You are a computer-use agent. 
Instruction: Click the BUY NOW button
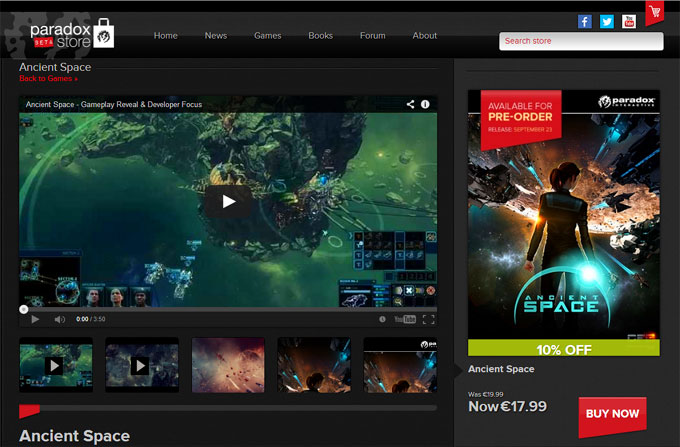(x=612, y=414)
